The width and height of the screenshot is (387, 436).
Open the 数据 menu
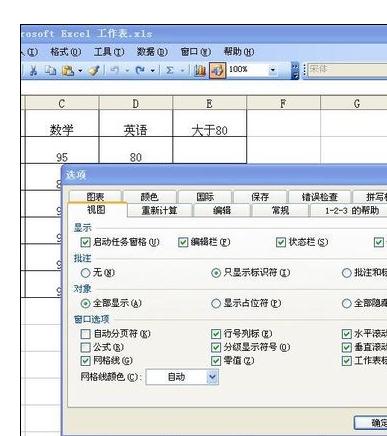click(x=152, y=52)
